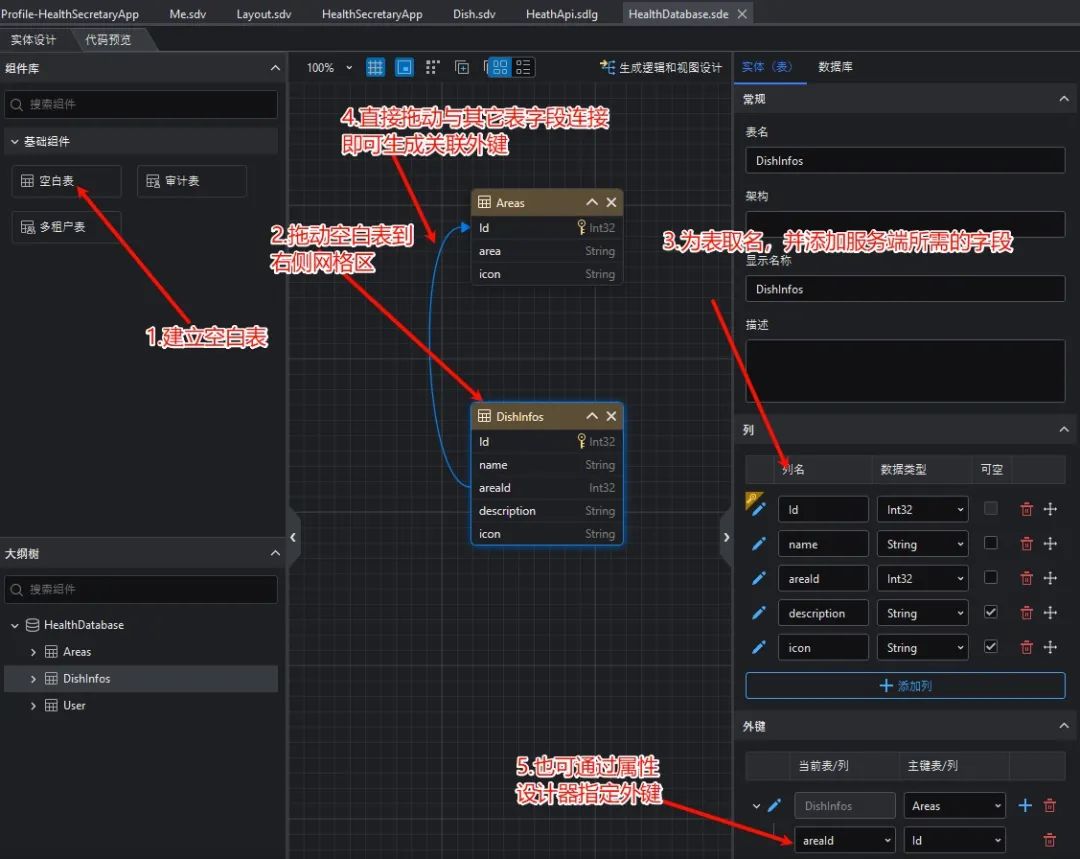Switch to 数据库 properties tab

click(835, 67)
